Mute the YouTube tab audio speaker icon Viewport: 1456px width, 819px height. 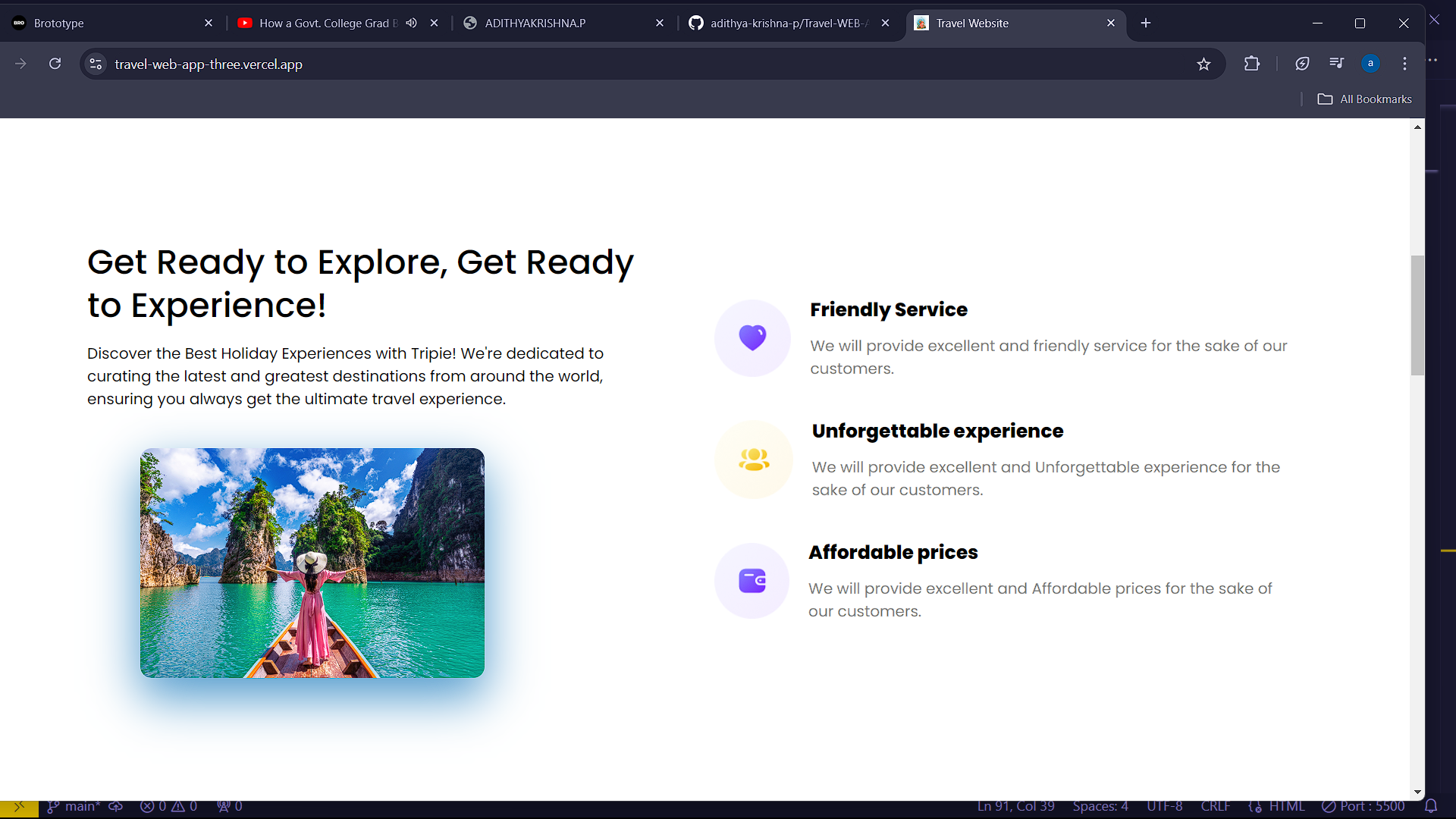[x=411, y=24]
